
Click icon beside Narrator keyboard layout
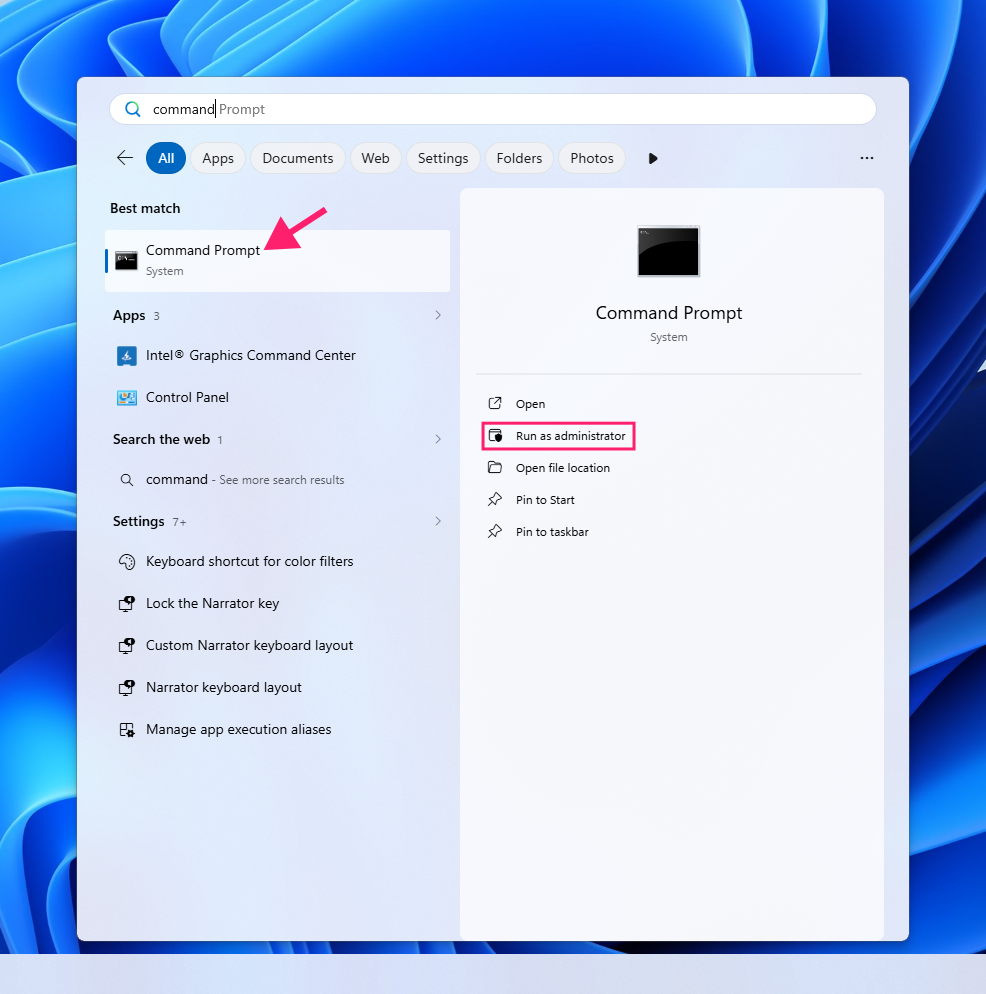pos(127,687)
